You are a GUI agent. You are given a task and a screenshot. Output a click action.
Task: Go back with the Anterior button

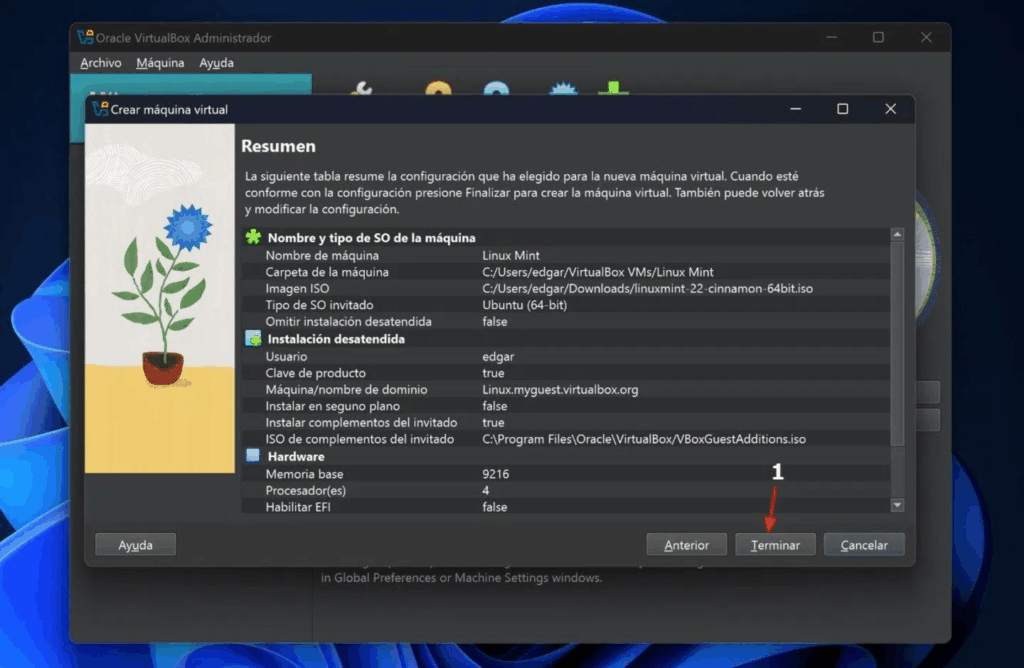[686, 545]
